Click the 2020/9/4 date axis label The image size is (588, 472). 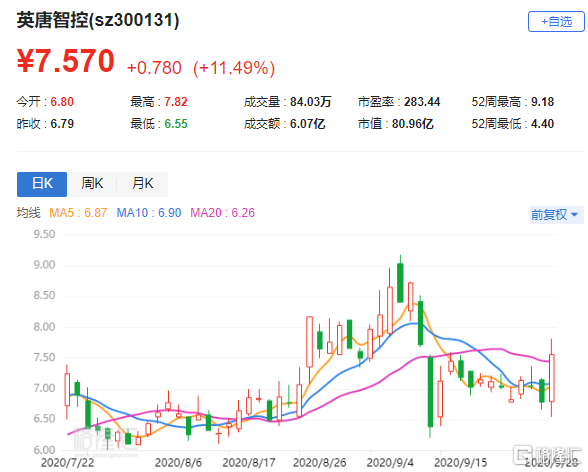point(390,463)
